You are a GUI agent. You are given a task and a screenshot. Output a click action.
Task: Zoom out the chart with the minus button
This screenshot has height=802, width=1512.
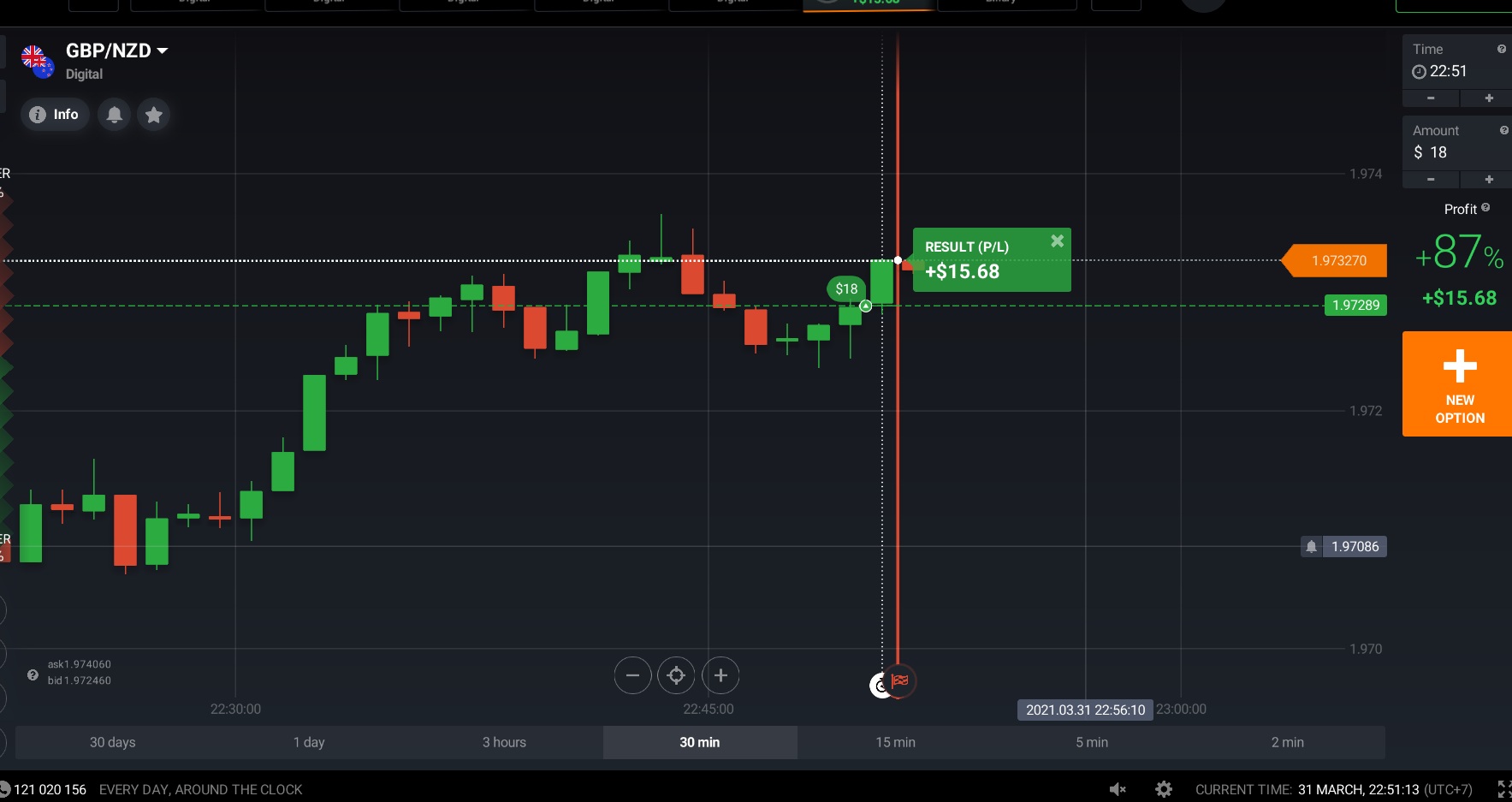(x=632, y=675)
